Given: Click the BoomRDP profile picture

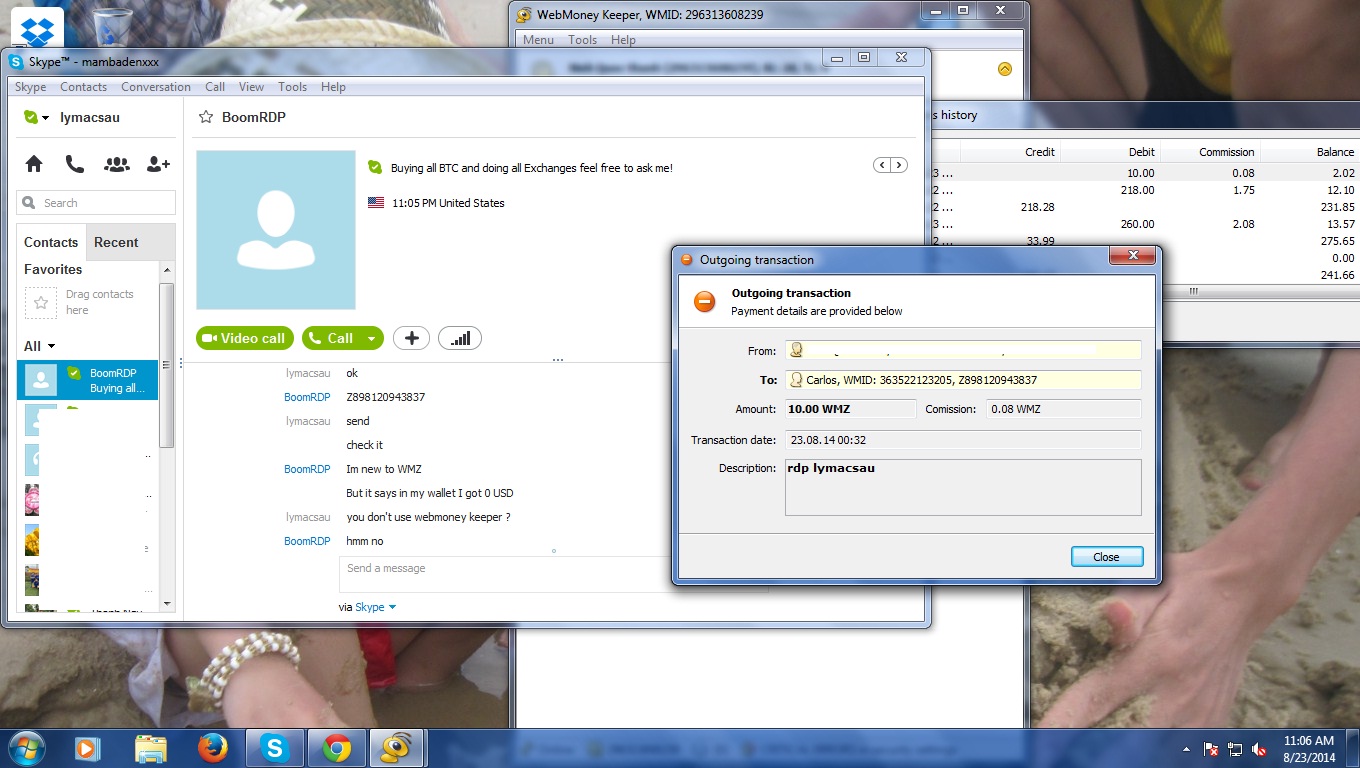Looking at the screenshot, I should tap(276, 230).
